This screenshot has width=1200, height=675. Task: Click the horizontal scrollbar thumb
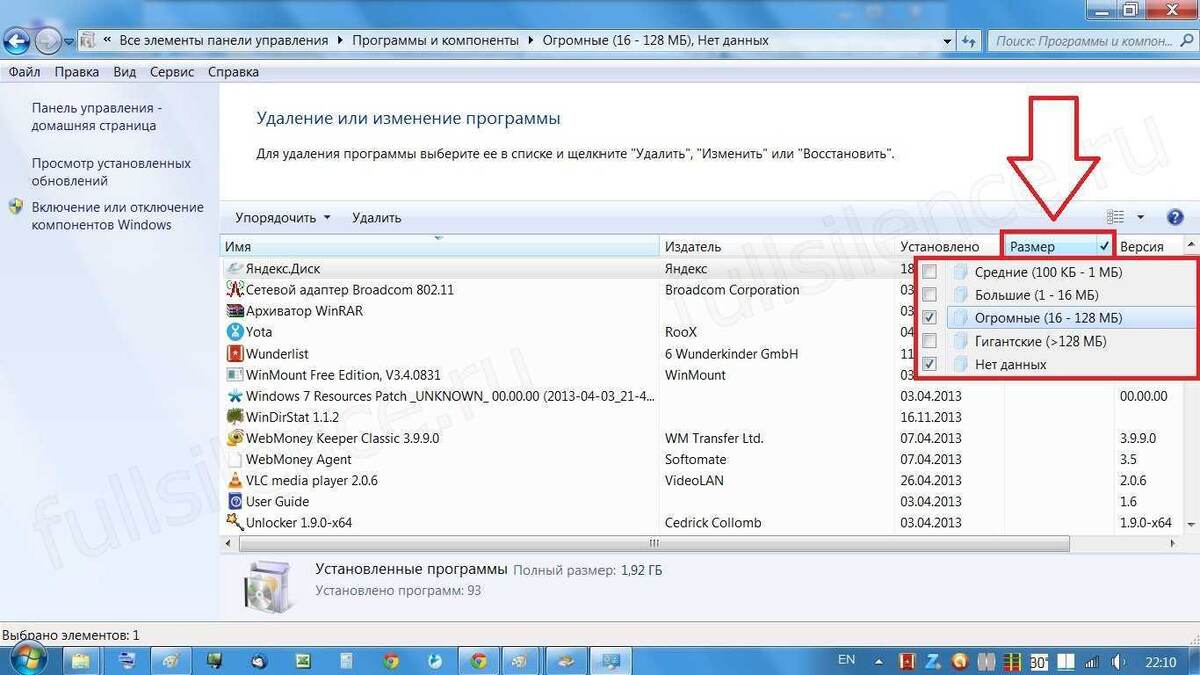pyautogui.click(x=652, y=544)
